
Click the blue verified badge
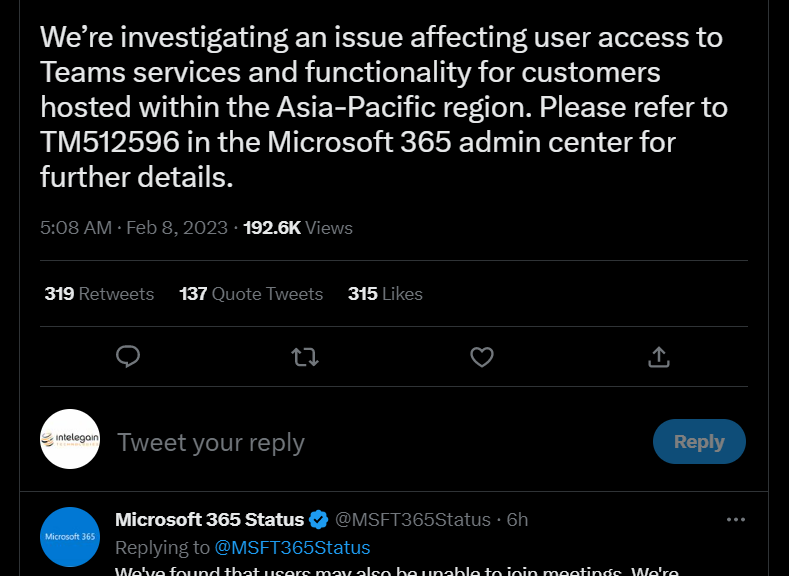319,519
